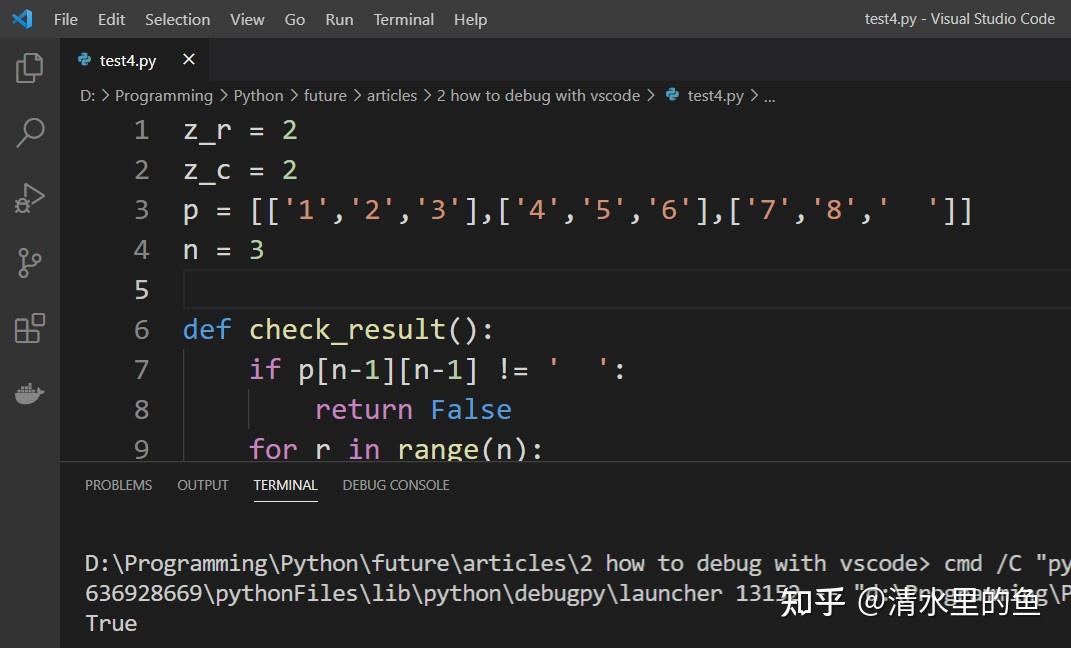Click 'False' on line 8
1071x648 pixels.
471,410
